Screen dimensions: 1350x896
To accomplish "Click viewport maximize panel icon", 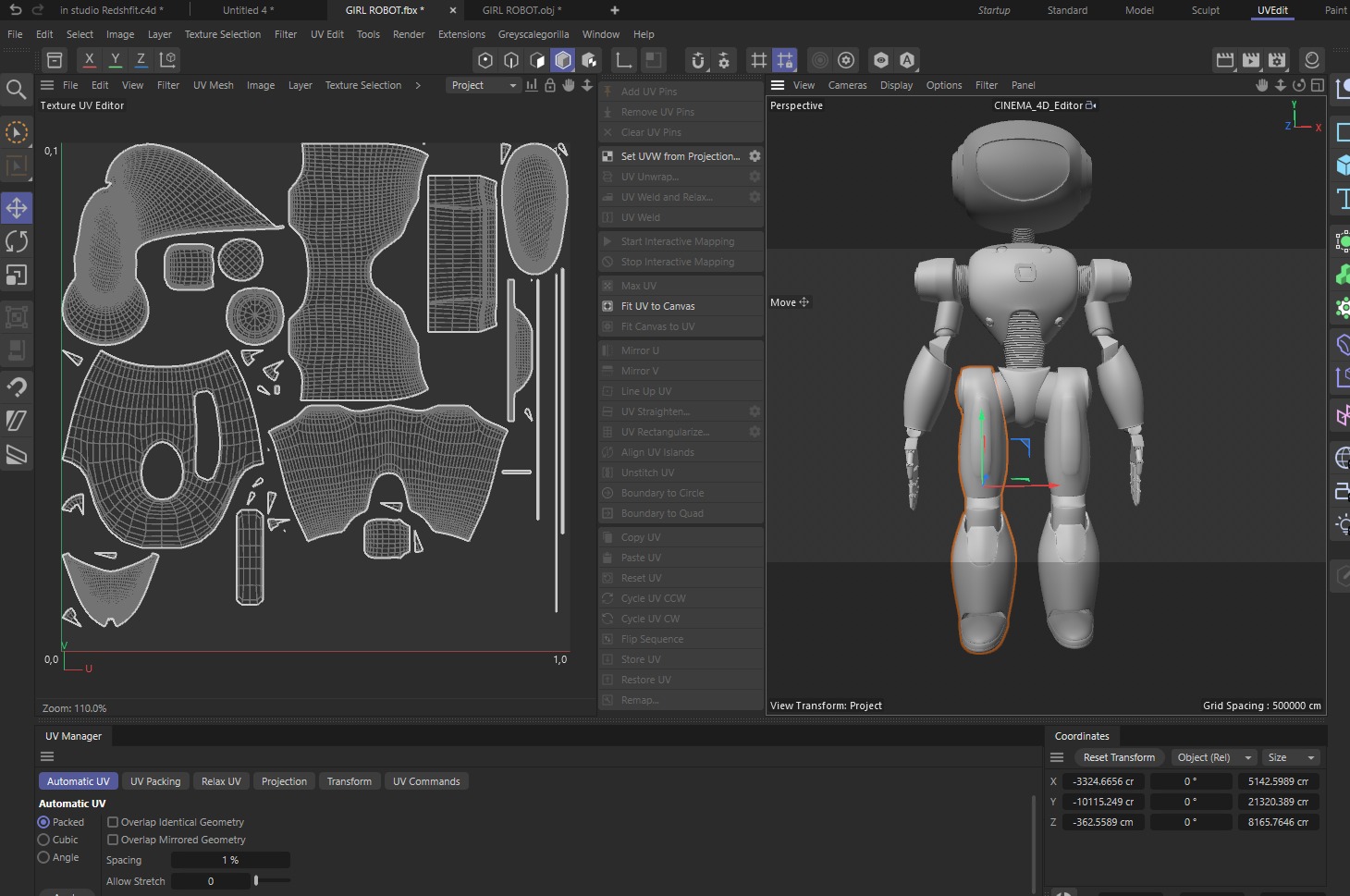I will tap(1318, 85).
